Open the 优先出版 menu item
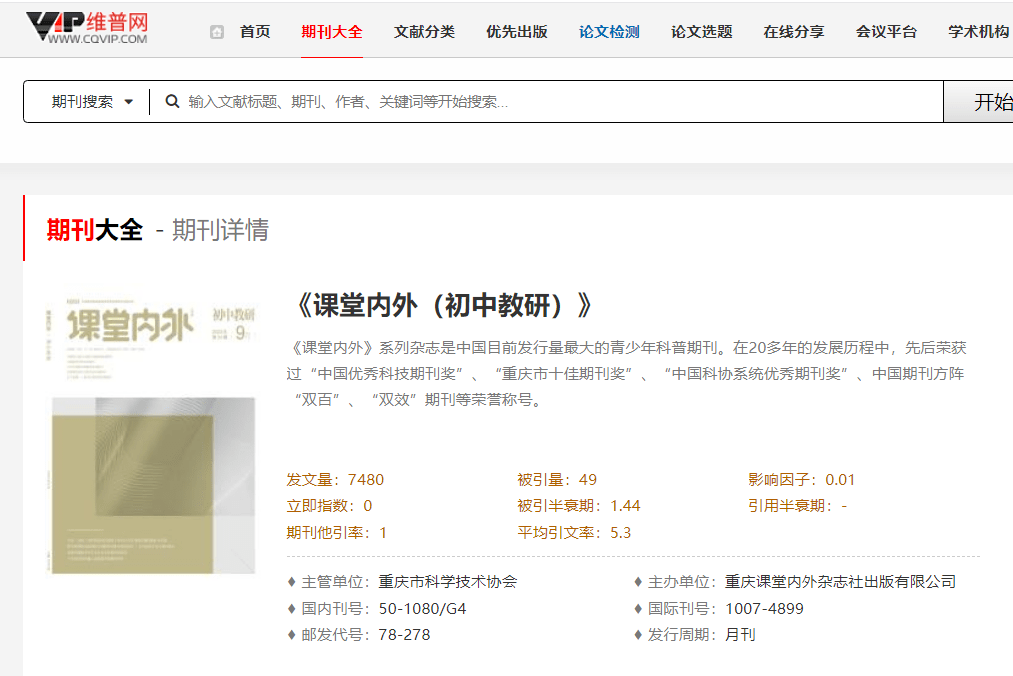This screenshot has height=676, width=1013. point(517,32)
